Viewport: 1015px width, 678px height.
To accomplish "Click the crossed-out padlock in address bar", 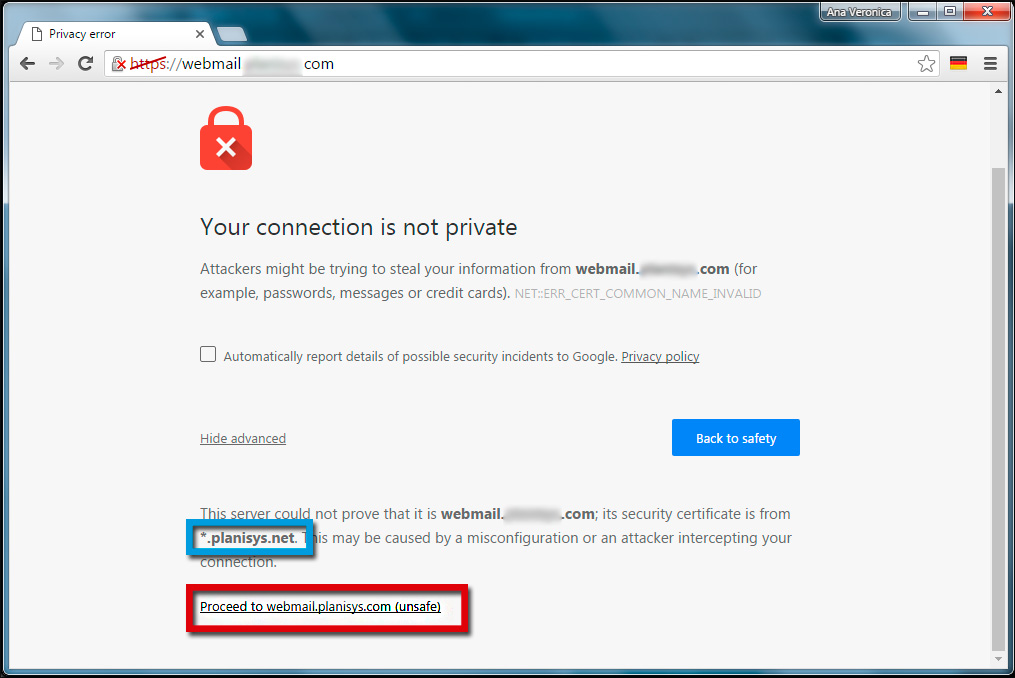I will point(118,63).
